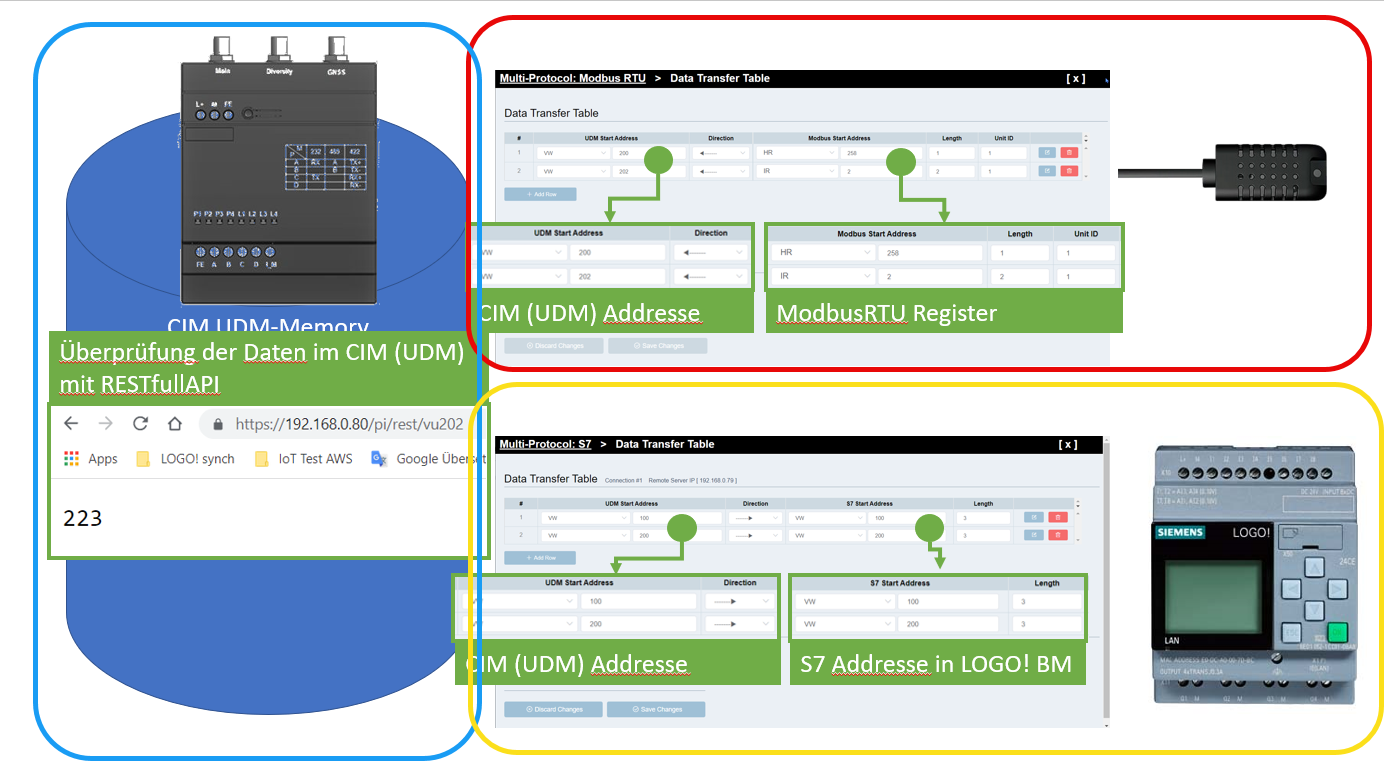Open Direction dropdown beside 200 in enlarged Modbus callout
The height and width of the screenshot is (778, 1384).
[711, 253]
